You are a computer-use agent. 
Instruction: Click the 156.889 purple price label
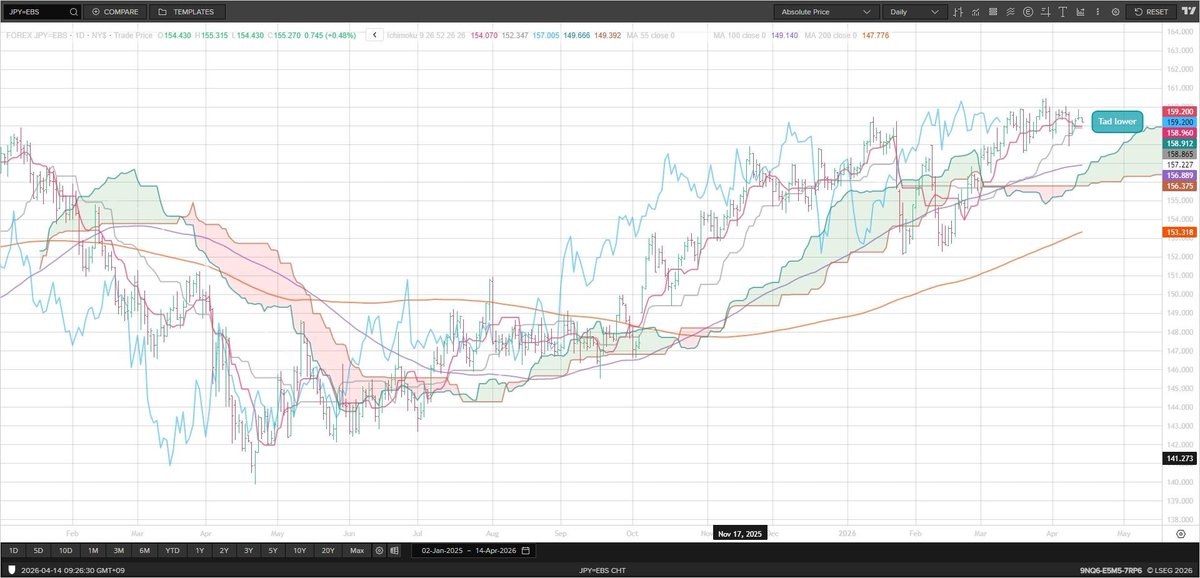1179,176
